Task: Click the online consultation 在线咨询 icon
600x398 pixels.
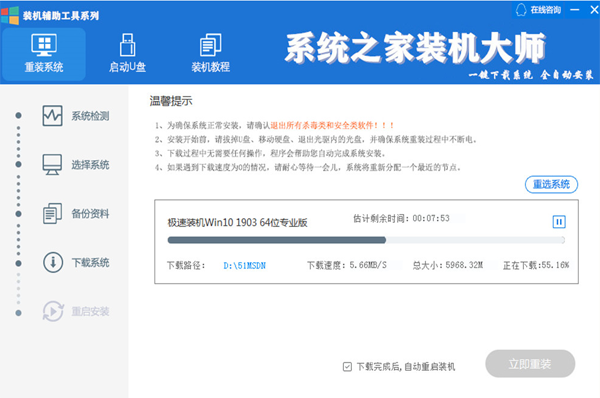Action: click(x=521, y=10)
